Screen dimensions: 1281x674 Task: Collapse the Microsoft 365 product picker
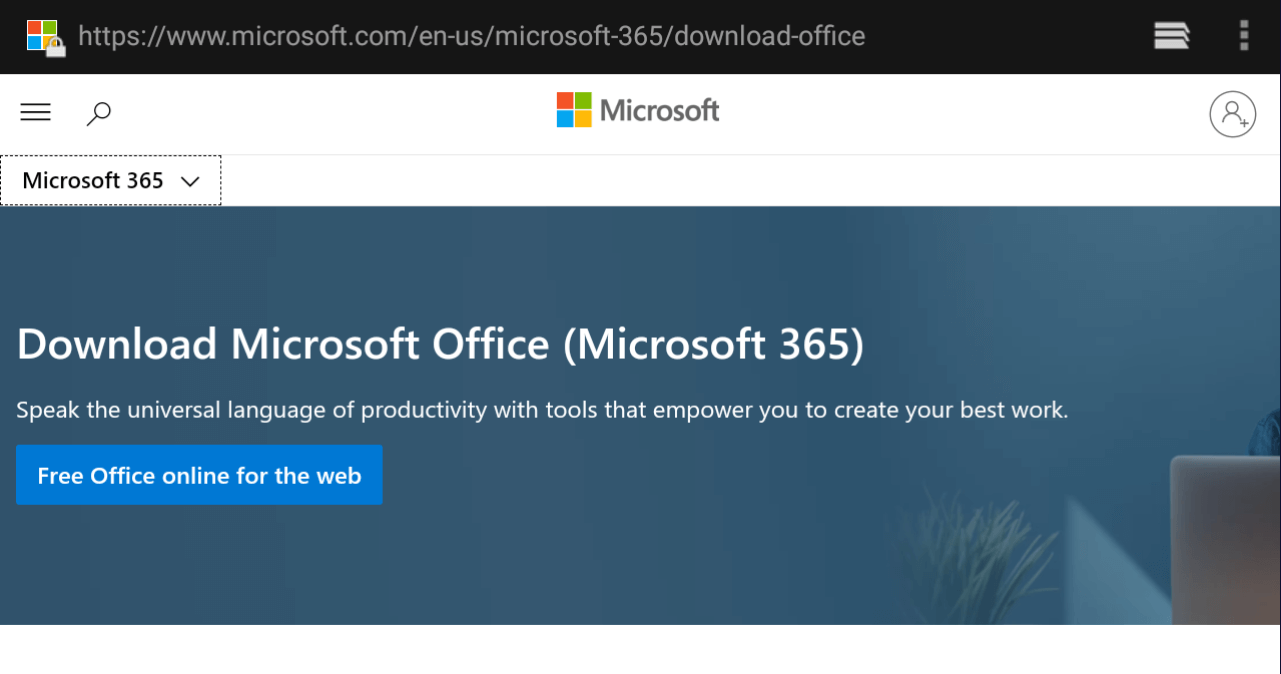110,180
